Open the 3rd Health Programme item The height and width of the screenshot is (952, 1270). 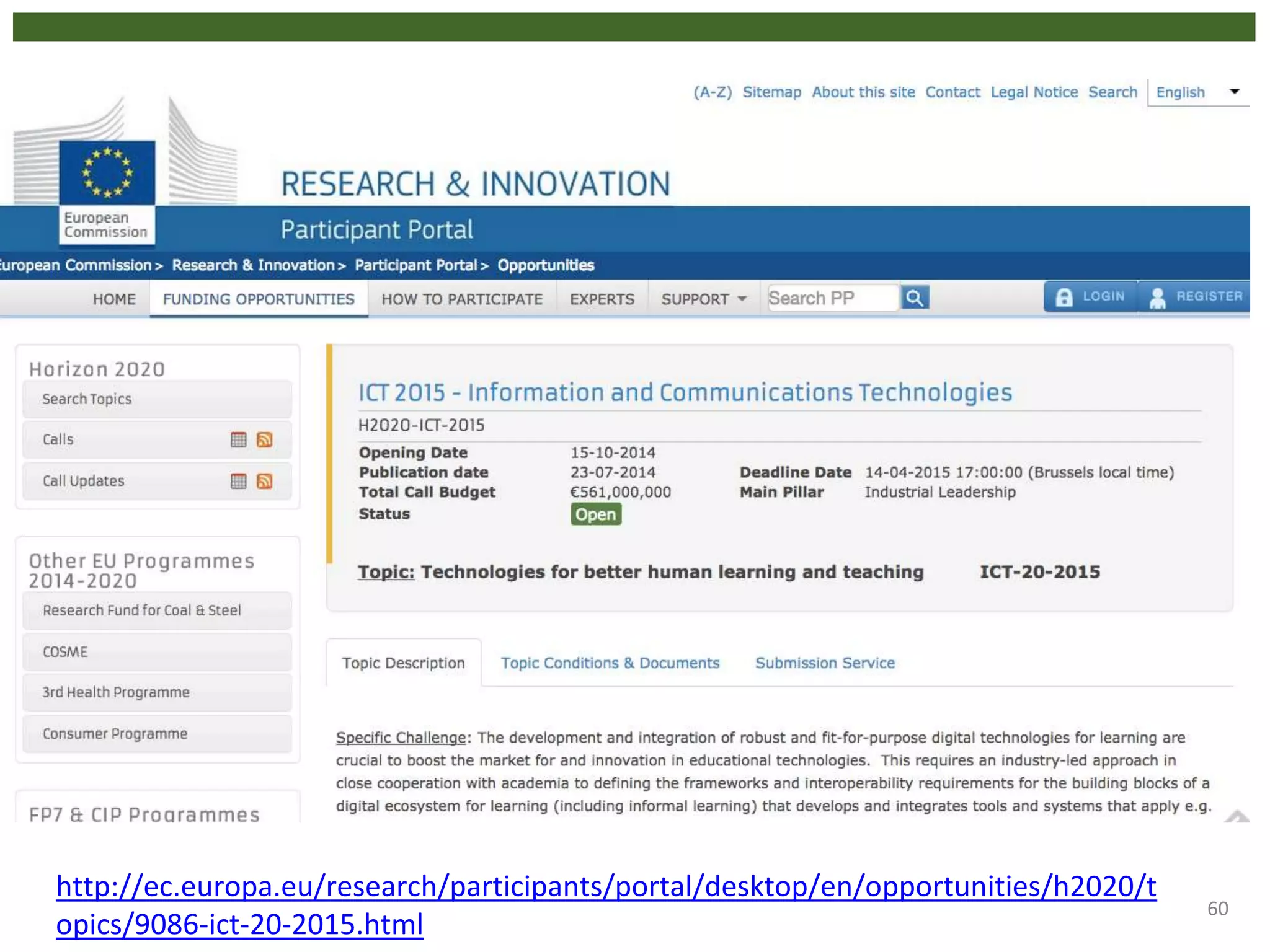157,692
